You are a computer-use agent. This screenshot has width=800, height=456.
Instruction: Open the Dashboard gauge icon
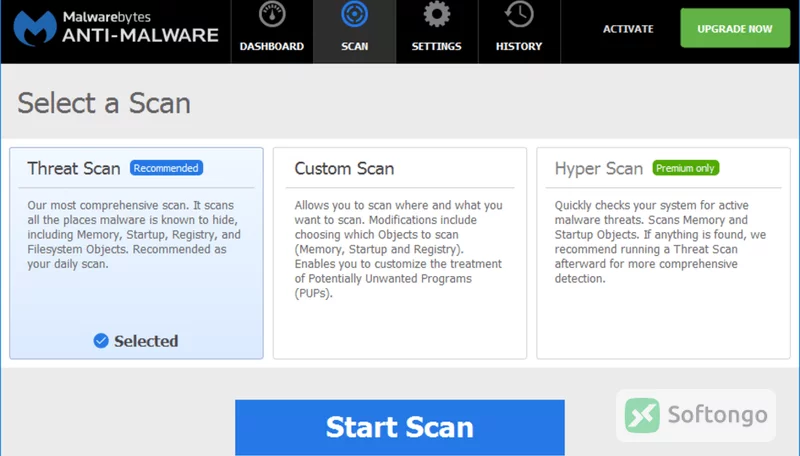click(x=272, y=14)
